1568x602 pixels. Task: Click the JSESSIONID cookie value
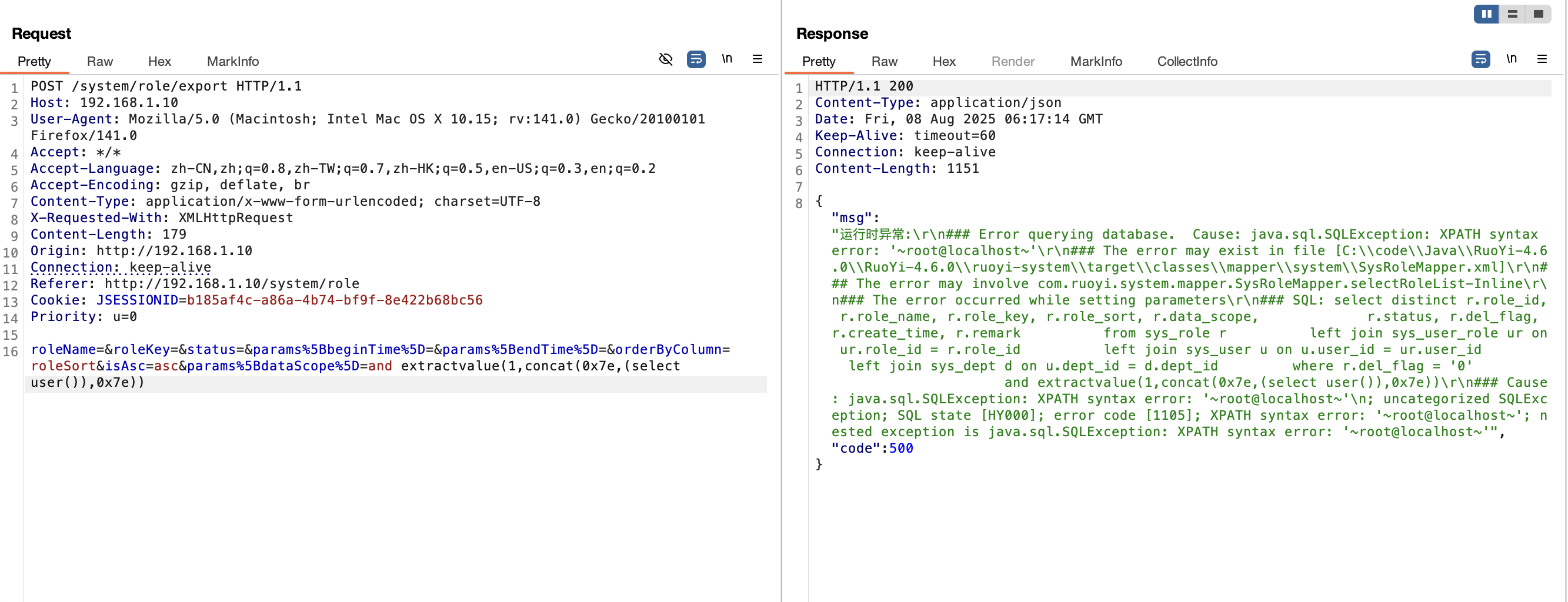335,300
